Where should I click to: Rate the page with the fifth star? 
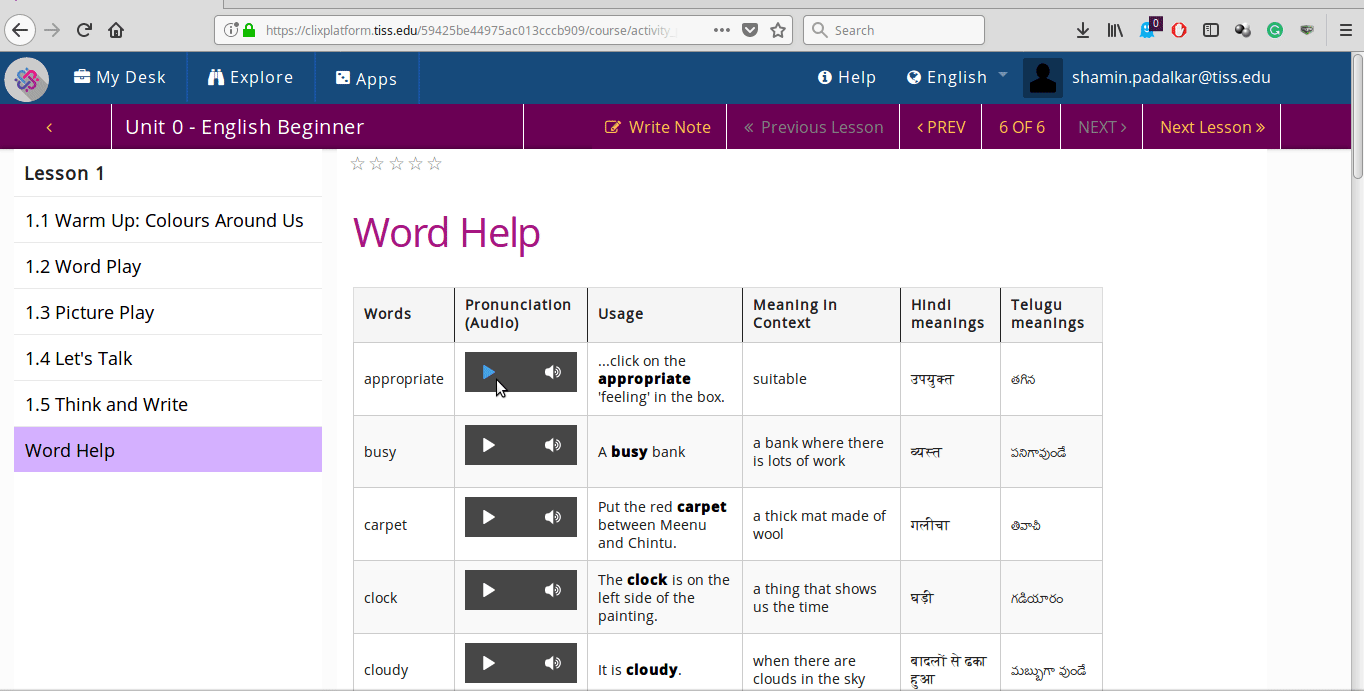(434, 164)
